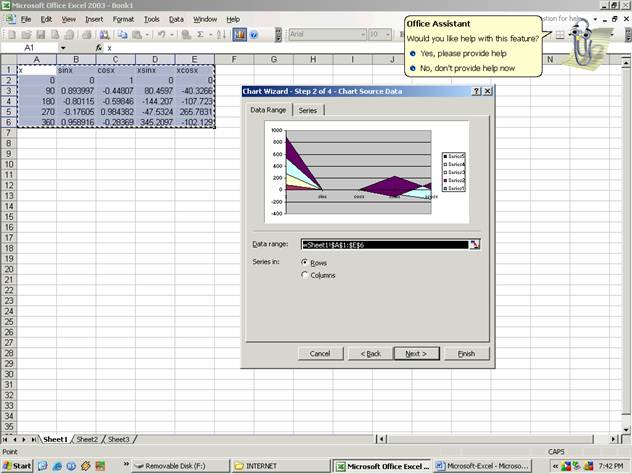Image resolution: width=632 pixels, height=474 pixels.
Task: Click the Next button in Chart Wizard
Action: point(416,353)
